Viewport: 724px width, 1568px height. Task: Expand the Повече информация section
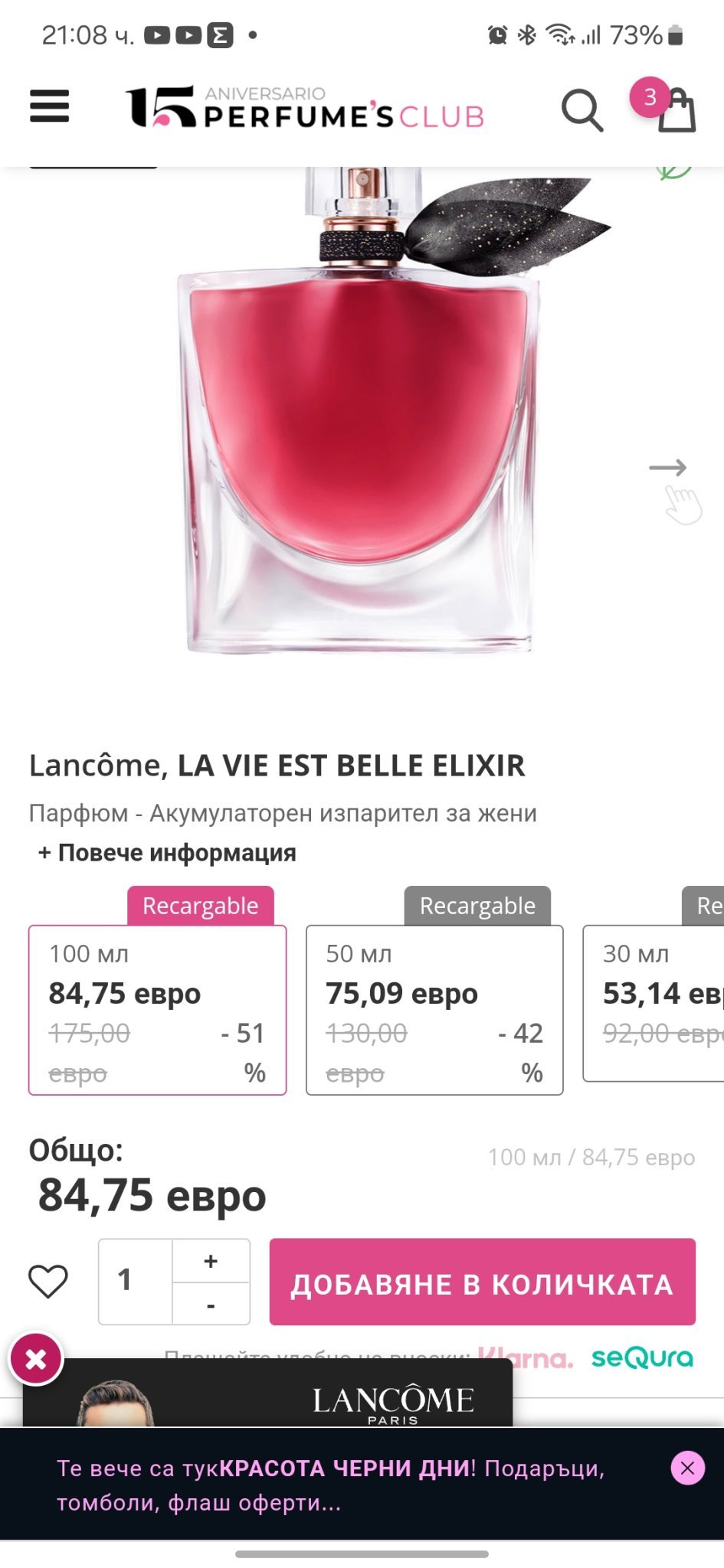(x=167, y=853)
